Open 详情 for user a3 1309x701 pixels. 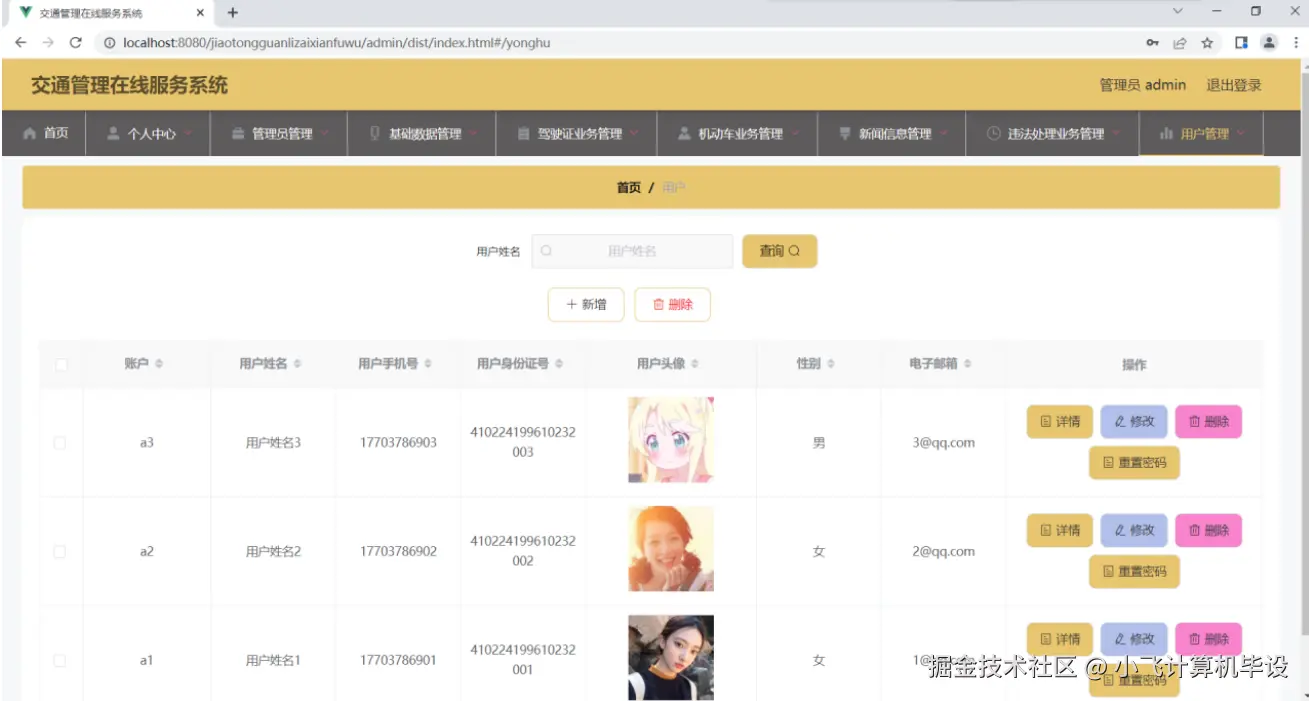1060,422
